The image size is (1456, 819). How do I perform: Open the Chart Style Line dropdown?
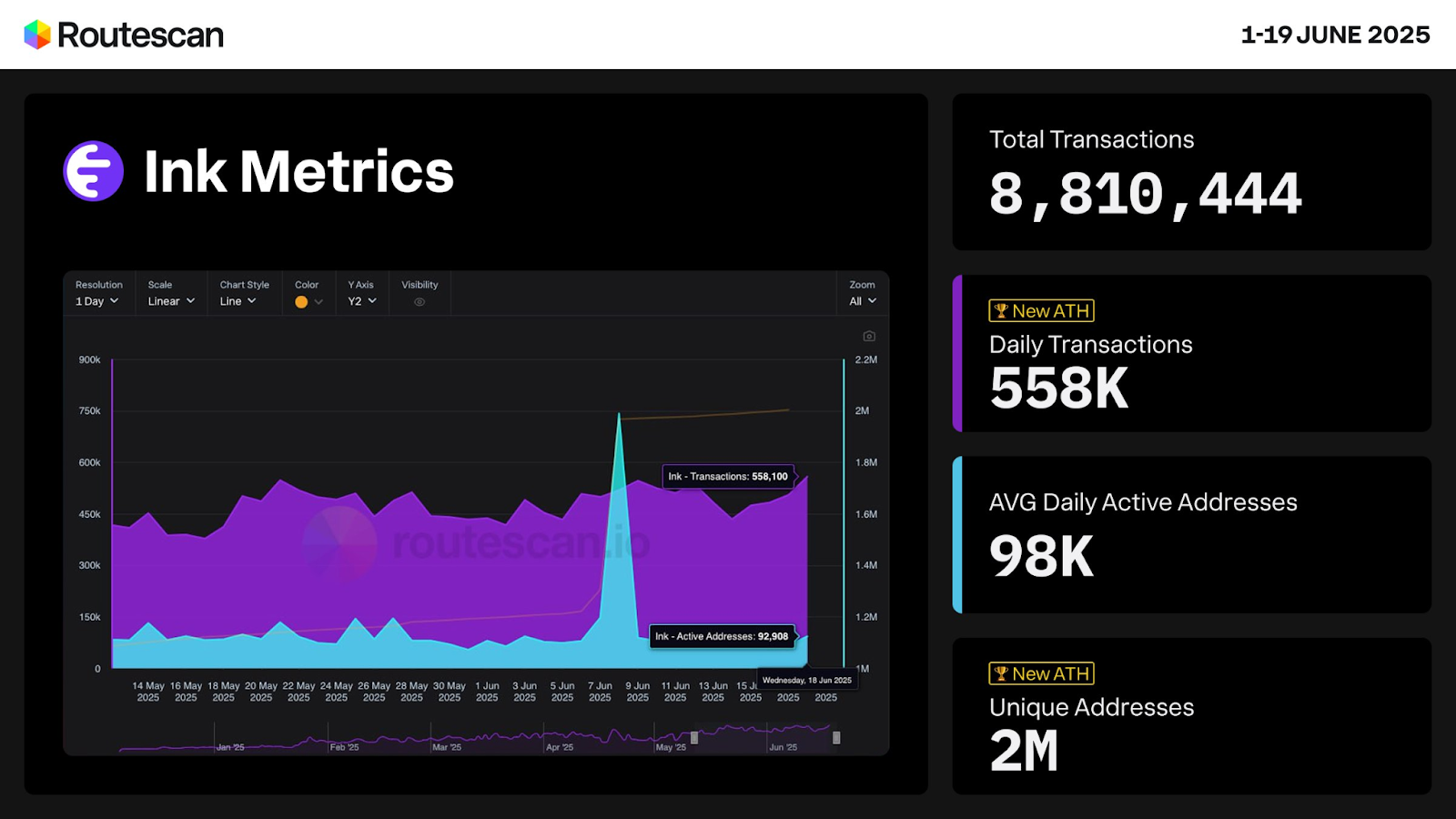point(238,301)
